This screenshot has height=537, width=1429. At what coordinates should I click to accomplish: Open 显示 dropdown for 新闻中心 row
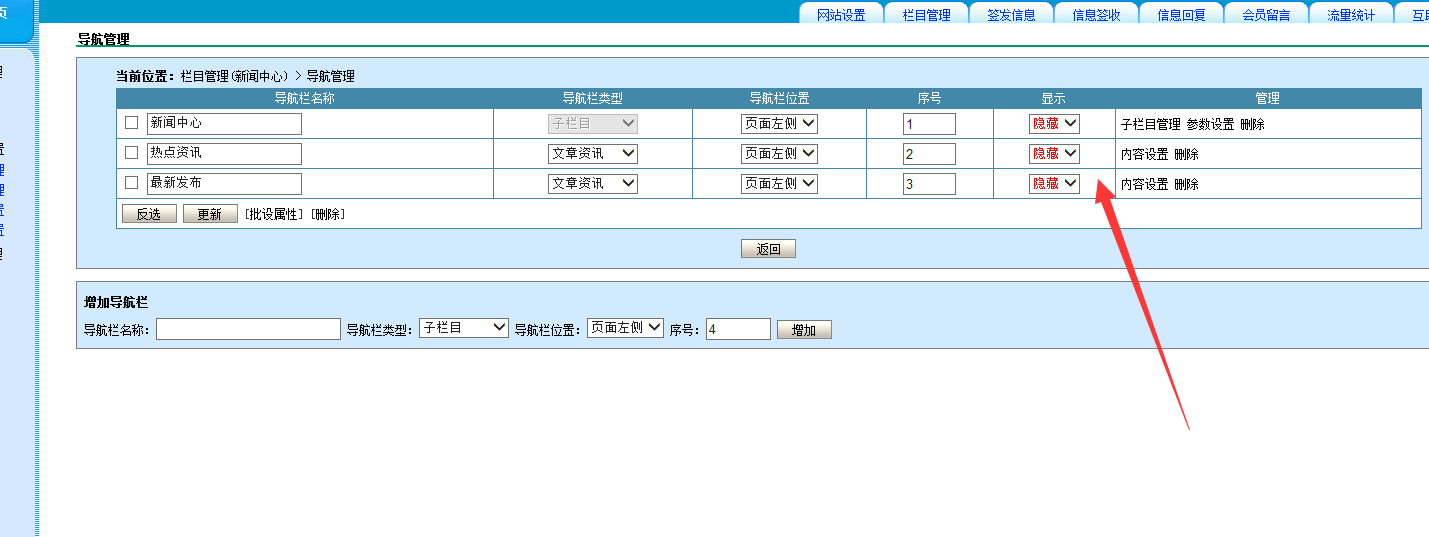pos(1054,124)
